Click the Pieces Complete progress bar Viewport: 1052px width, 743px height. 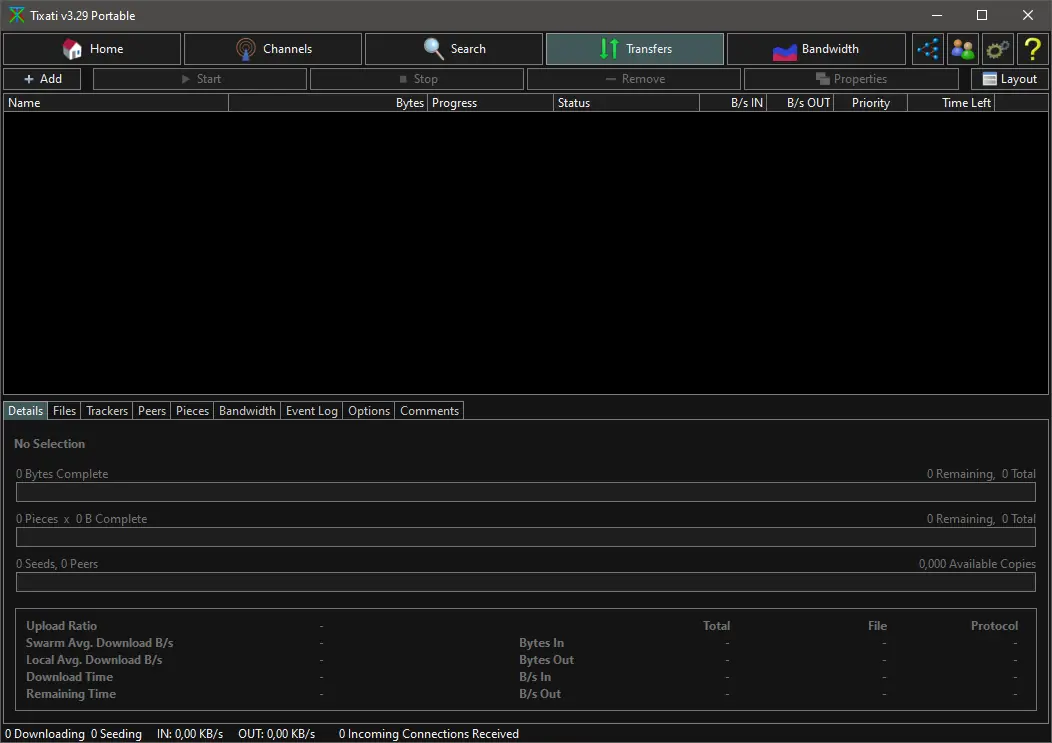(525, 537)
